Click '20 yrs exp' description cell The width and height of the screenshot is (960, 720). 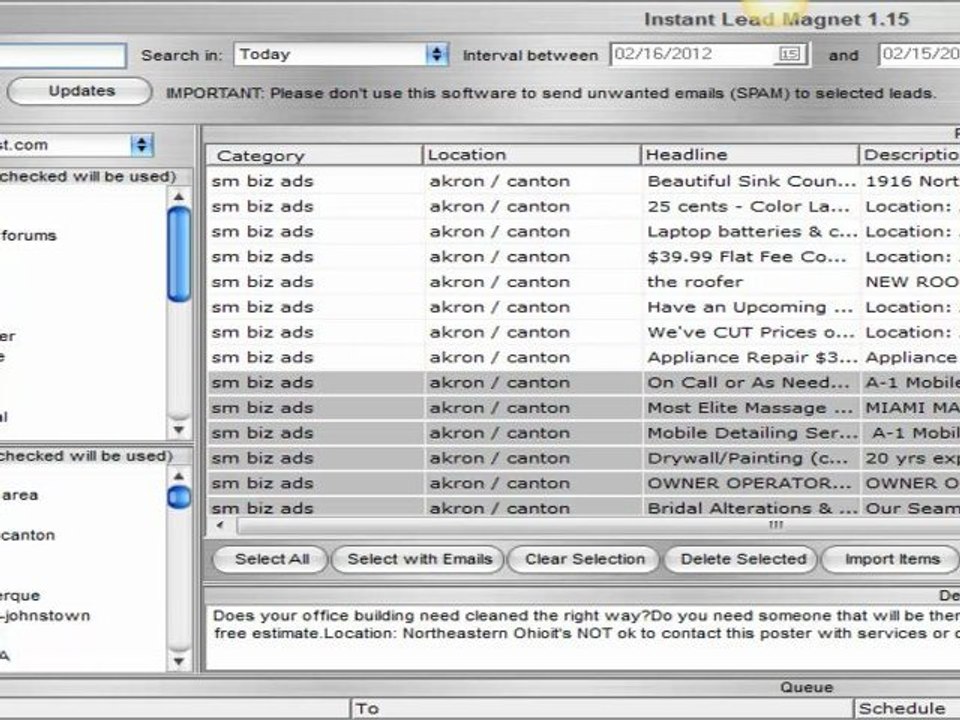tap(911, 458)
